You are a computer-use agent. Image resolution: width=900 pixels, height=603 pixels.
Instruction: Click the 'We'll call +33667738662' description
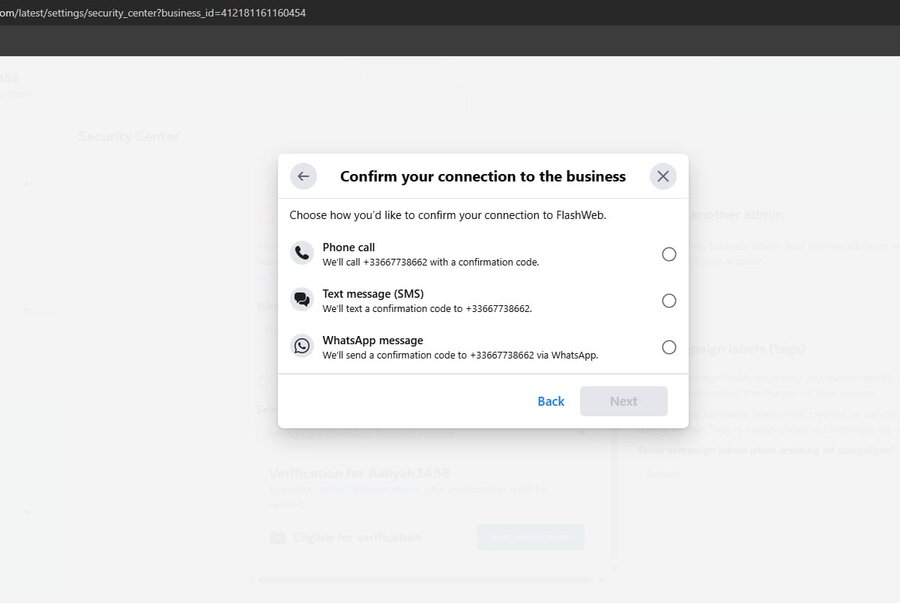pyautogui.click(x=430, y=262)
